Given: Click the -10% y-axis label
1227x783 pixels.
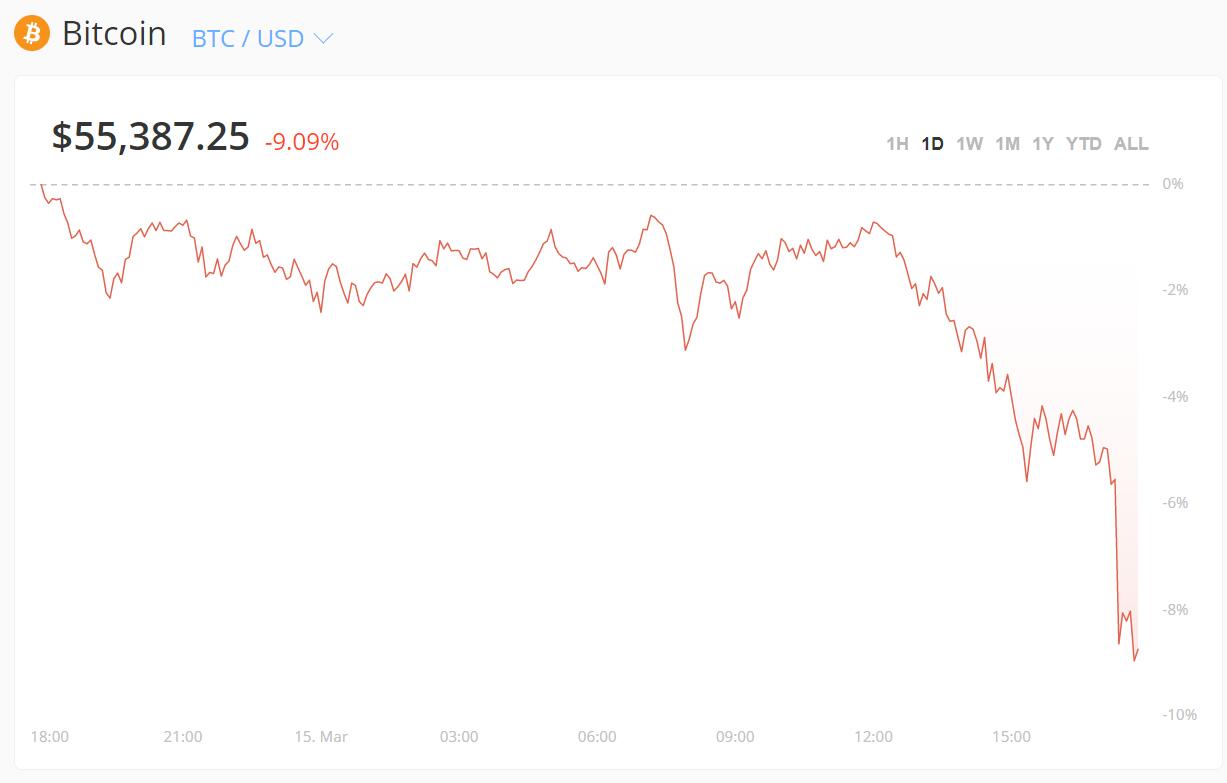Looking at the screenshot, I should pyautogui.click(x=1179, y=715).
